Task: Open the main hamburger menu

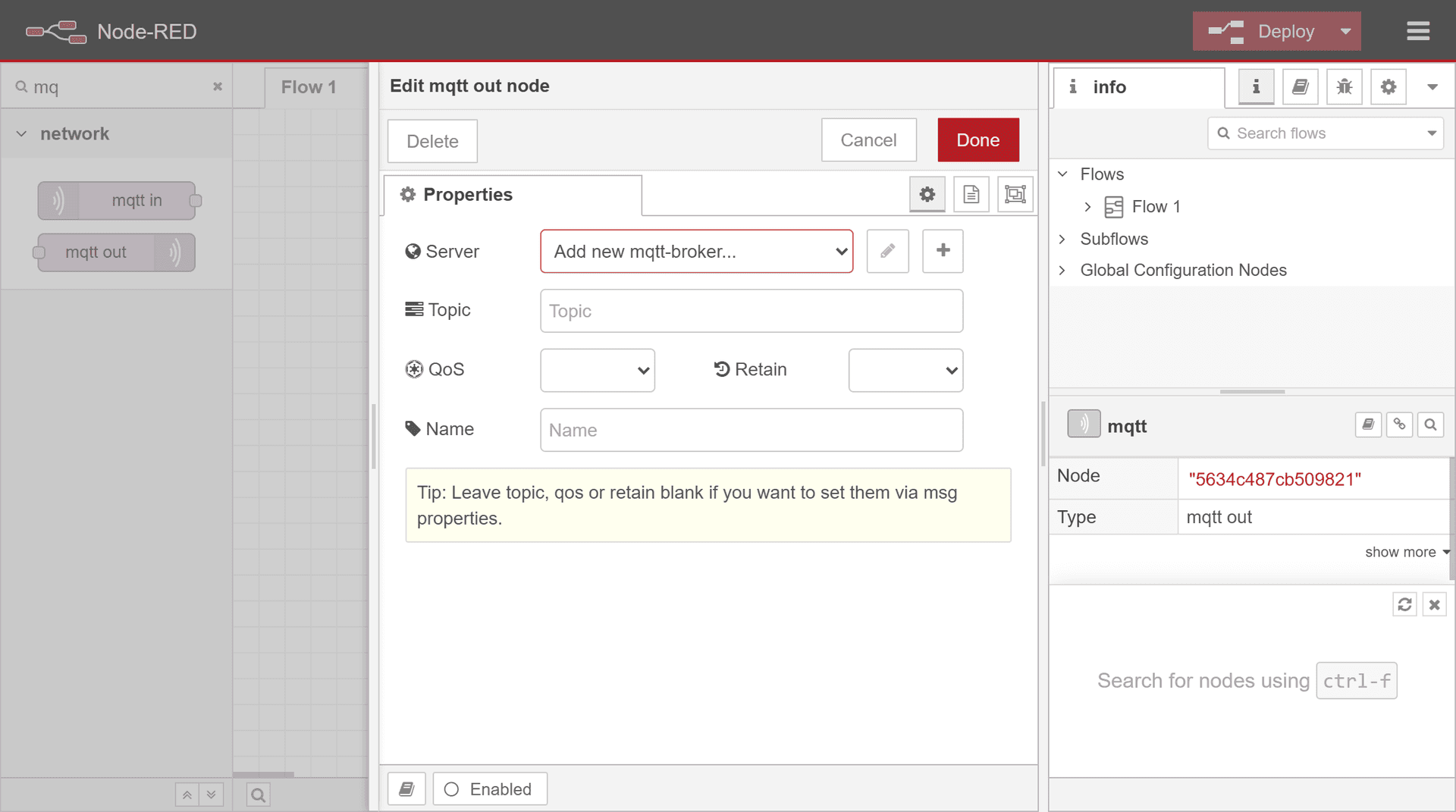Action: click(x=1417, y=31)
